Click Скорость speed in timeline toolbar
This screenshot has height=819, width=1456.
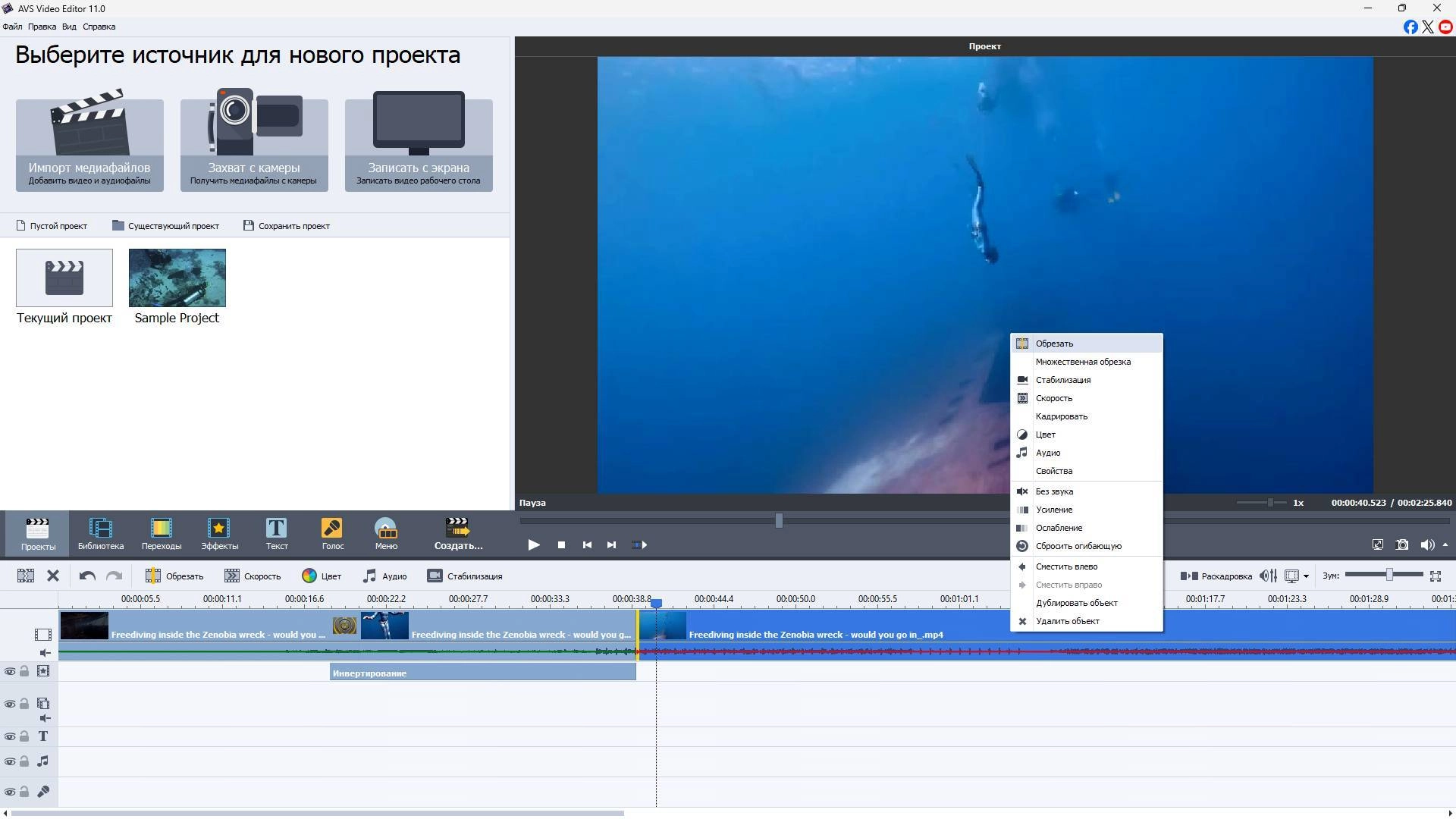(253, 576)
